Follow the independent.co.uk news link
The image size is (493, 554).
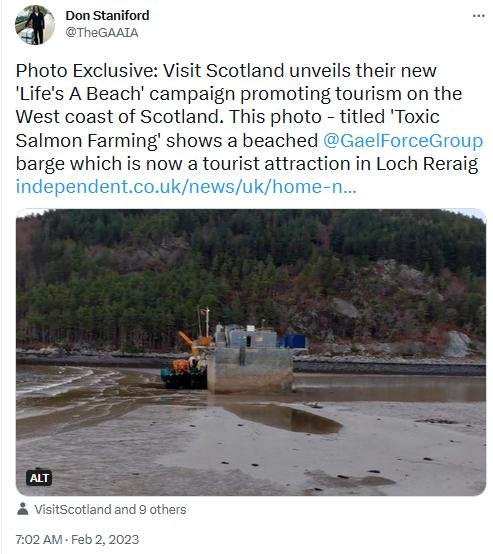pos(186,186)
